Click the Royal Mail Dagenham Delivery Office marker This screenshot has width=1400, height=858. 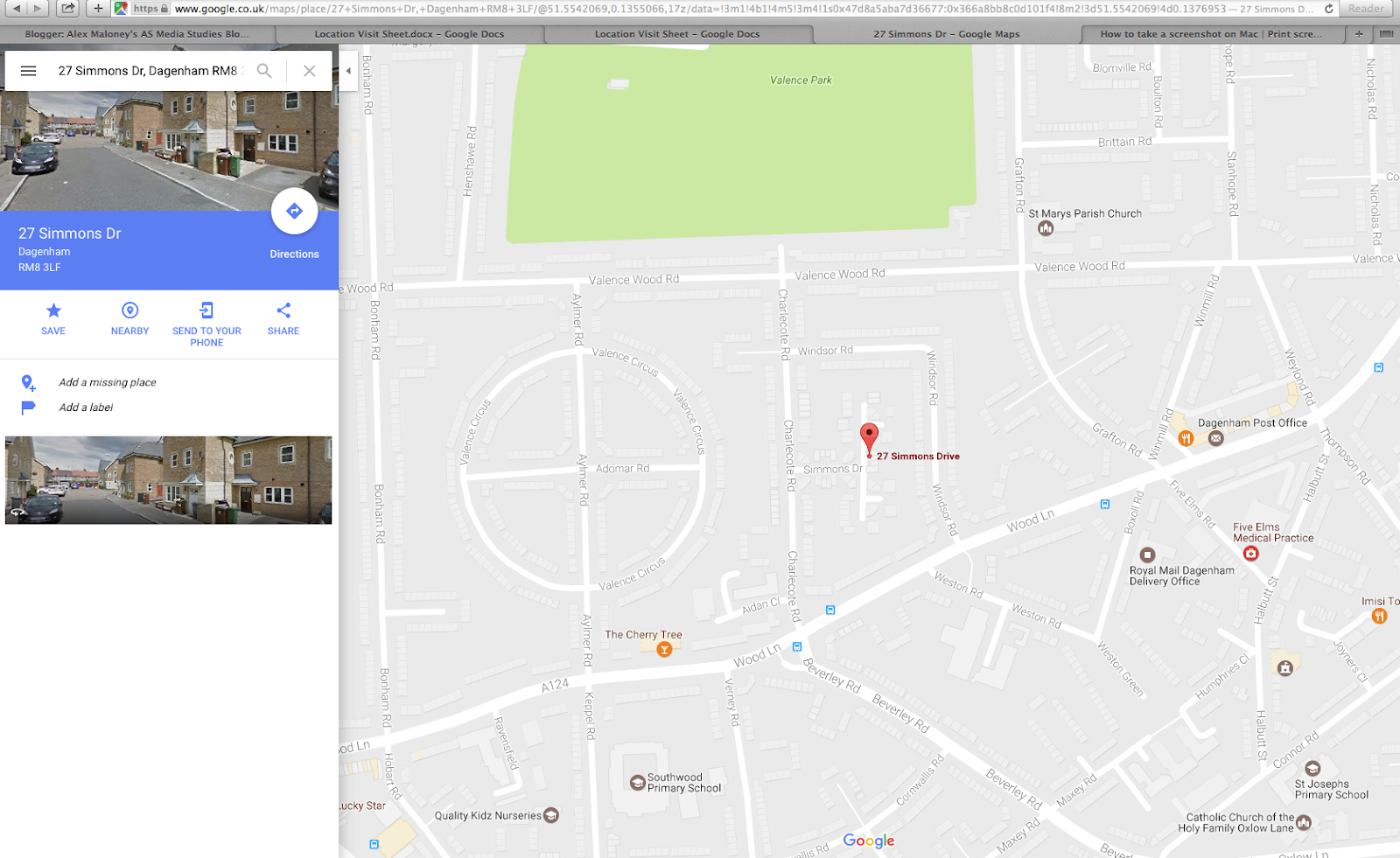click(x=1147, y=555)
